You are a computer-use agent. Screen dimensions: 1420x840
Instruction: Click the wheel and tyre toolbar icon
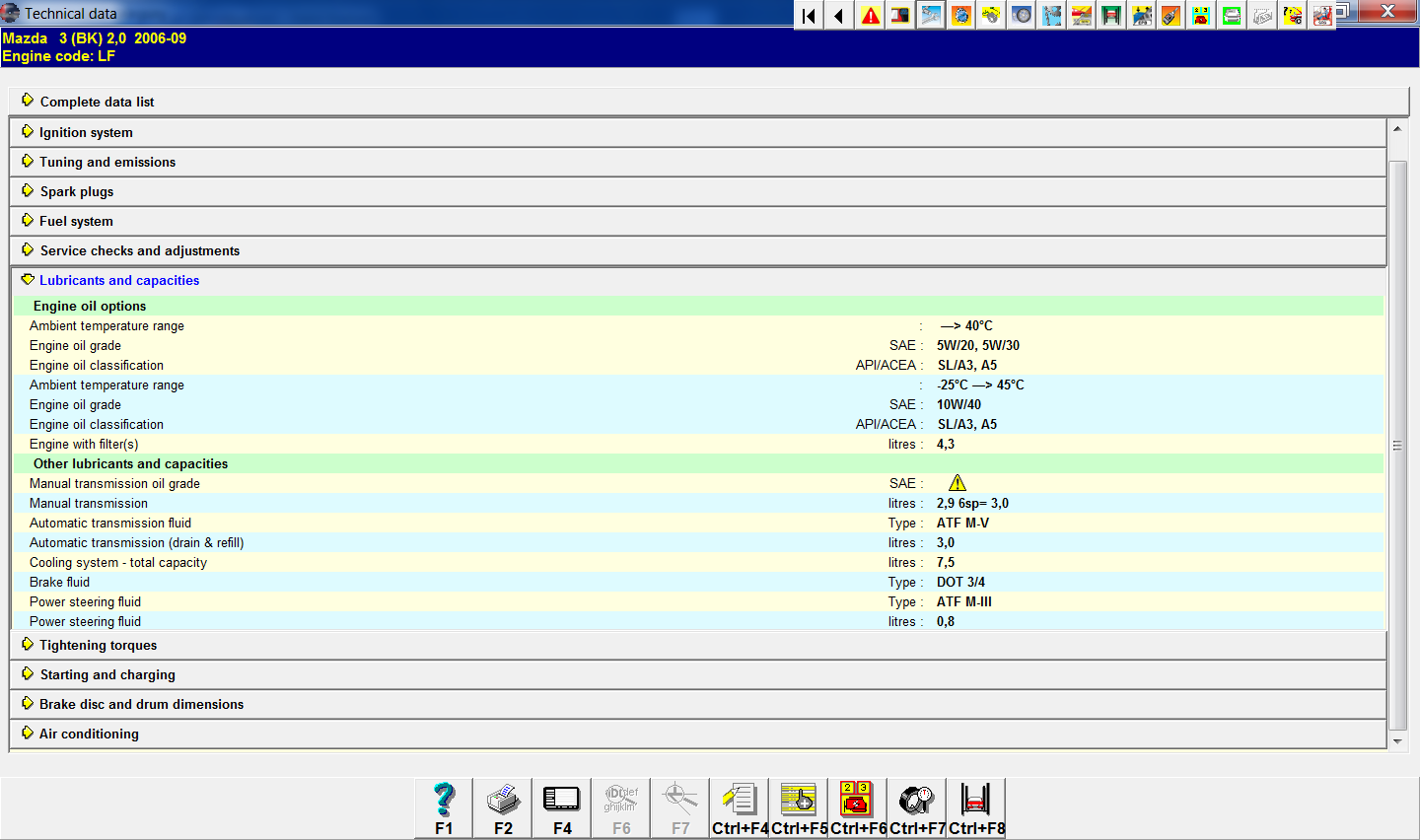(x=1022, y=15)
